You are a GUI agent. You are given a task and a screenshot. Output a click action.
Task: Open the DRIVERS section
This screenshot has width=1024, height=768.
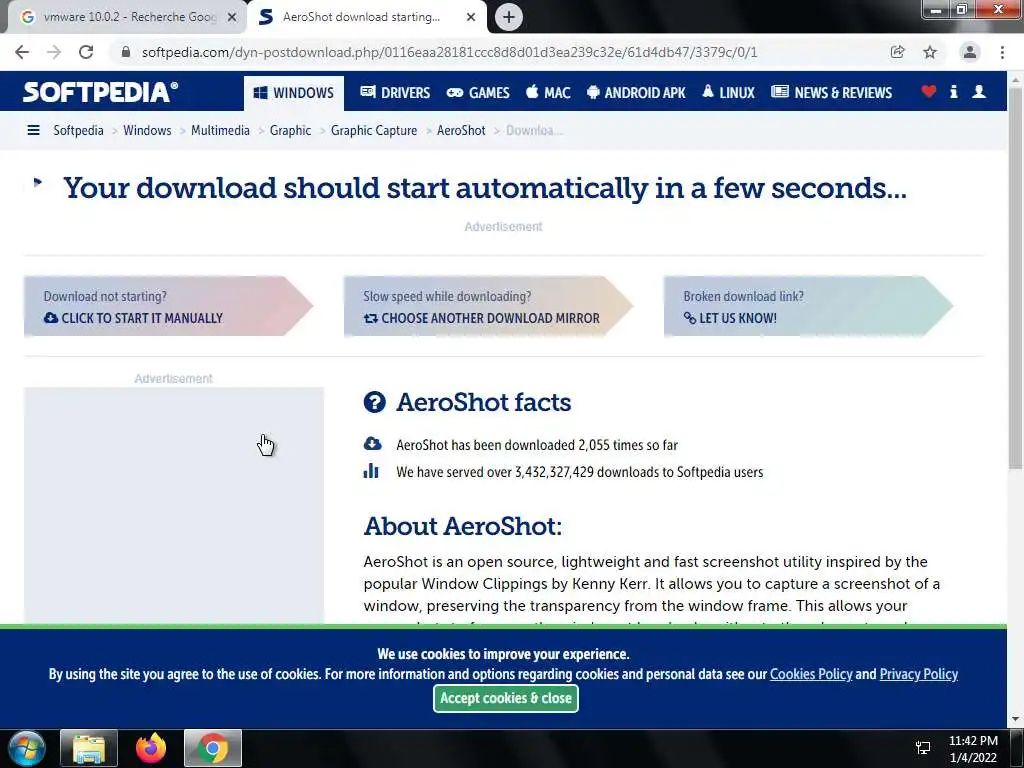pos(395,93)
